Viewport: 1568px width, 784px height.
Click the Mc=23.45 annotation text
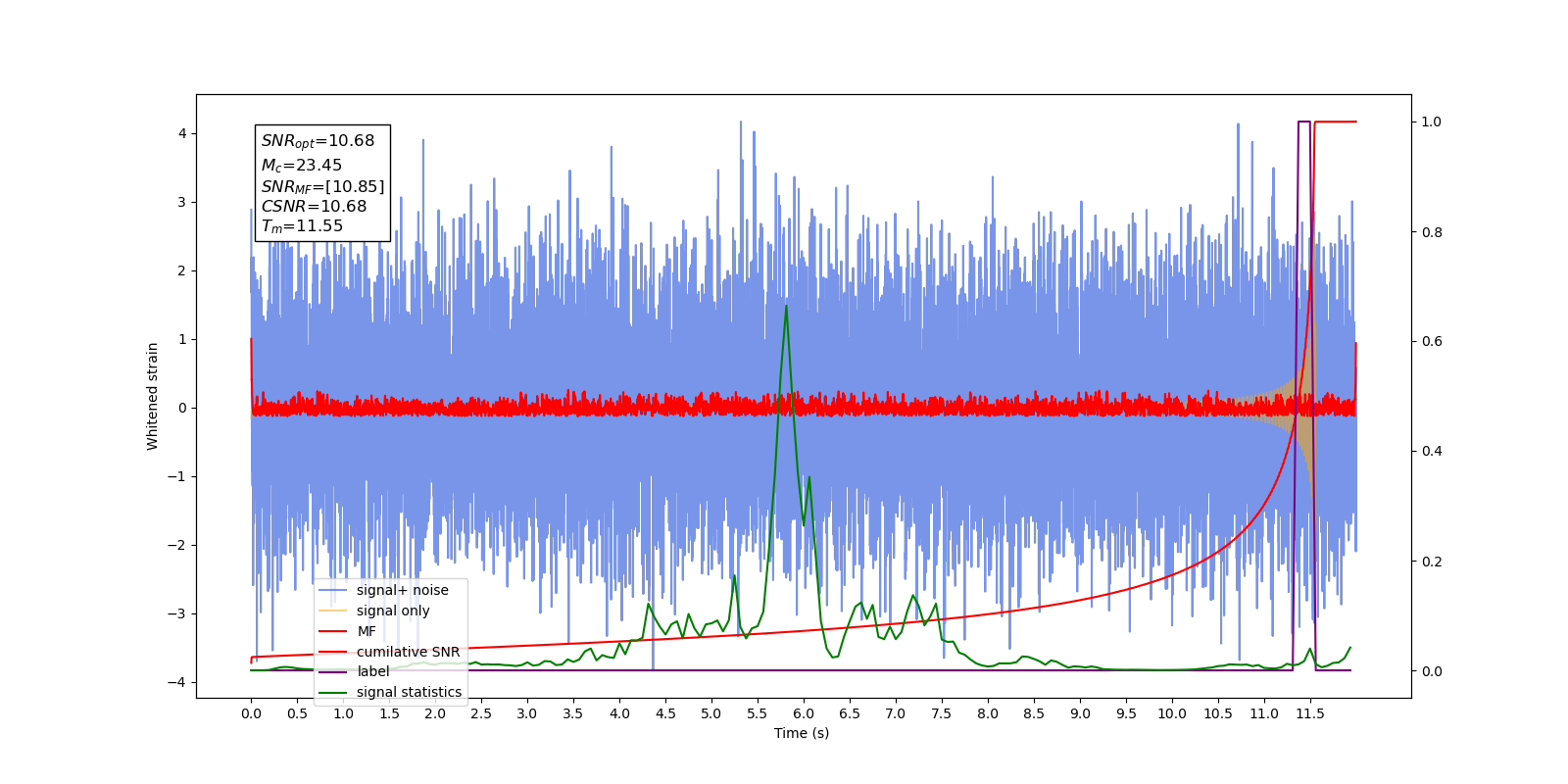(301, 166)
